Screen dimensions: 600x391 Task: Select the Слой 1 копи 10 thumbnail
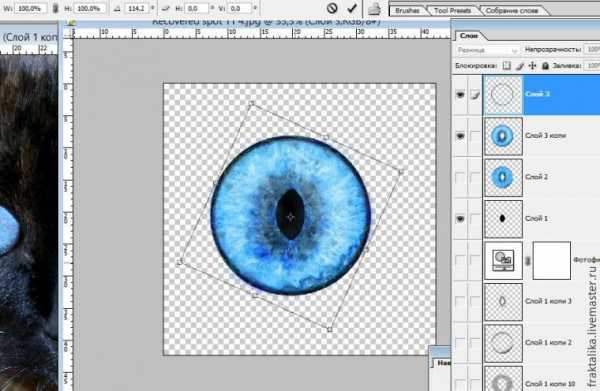tap(503, 379)
